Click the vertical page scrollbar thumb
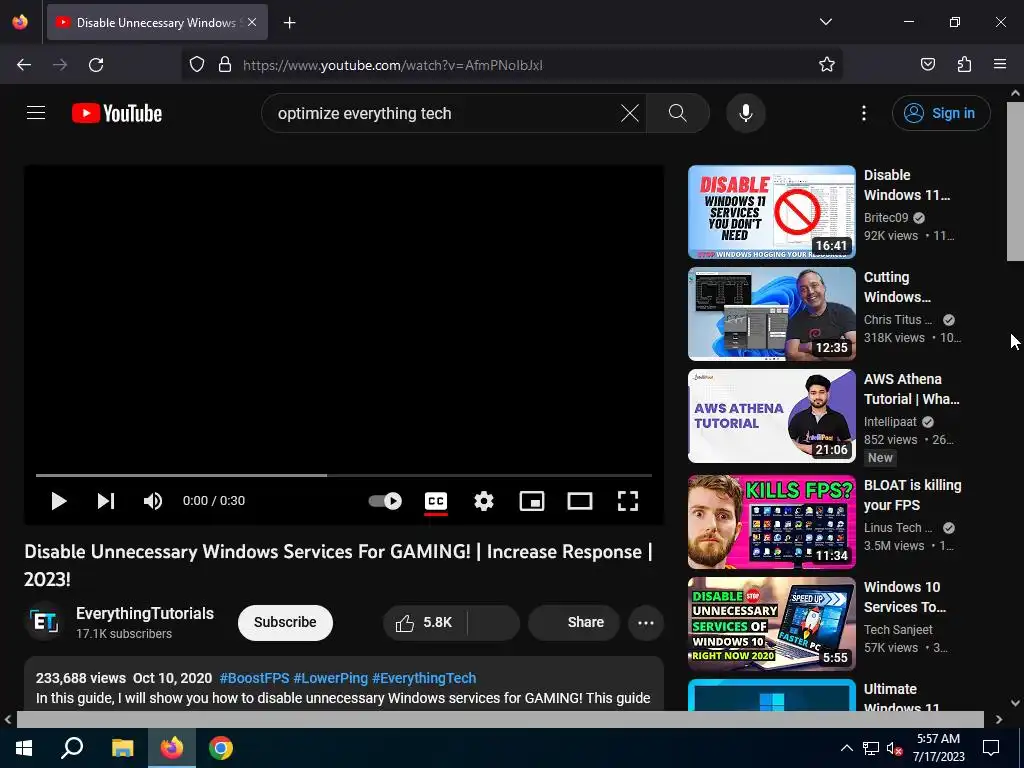Viewport: 1024px width, 768px height. [x=1015, y=182]
